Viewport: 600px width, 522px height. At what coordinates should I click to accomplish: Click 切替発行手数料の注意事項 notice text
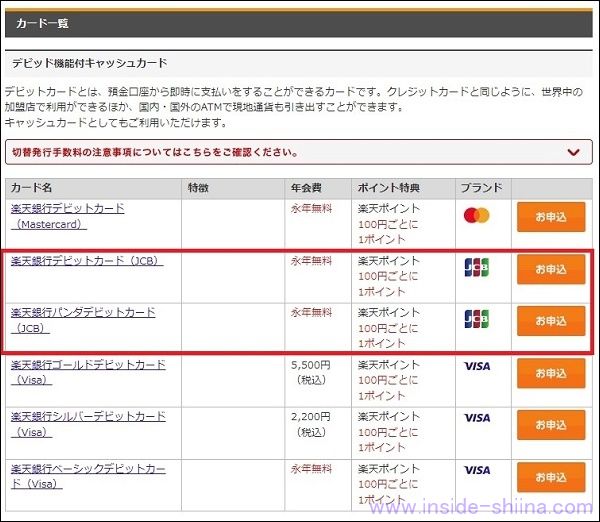click(x=155, y=152)
